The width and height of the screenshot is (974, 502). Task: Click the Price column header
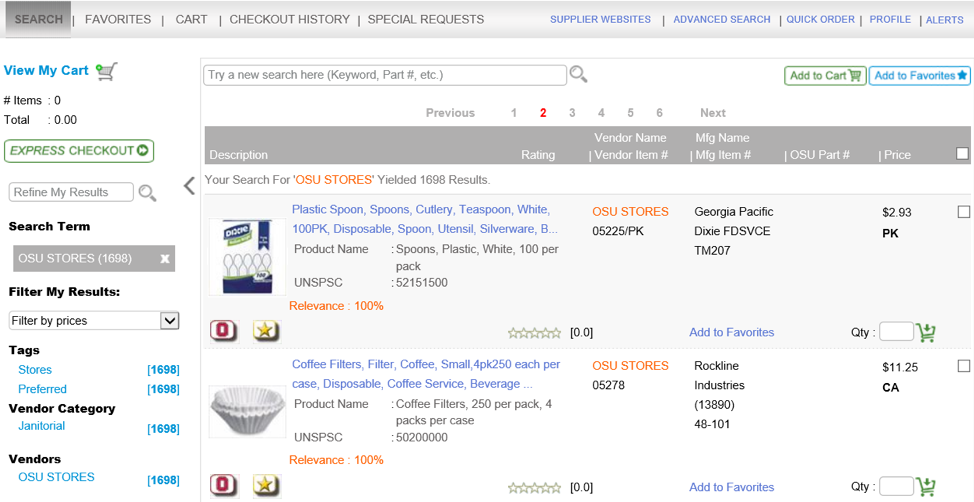(897, 155)
